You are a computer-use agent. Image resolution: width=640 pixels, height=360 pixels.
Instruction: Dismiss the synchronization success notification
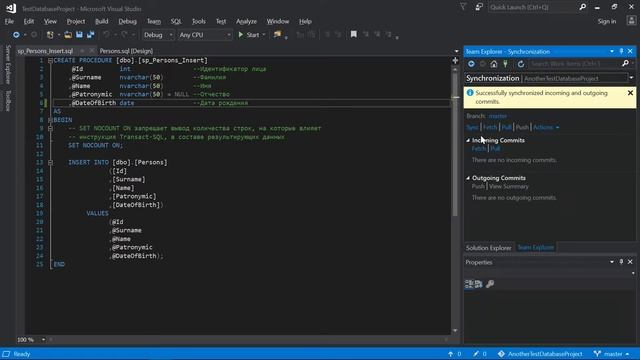click(630, 93)
